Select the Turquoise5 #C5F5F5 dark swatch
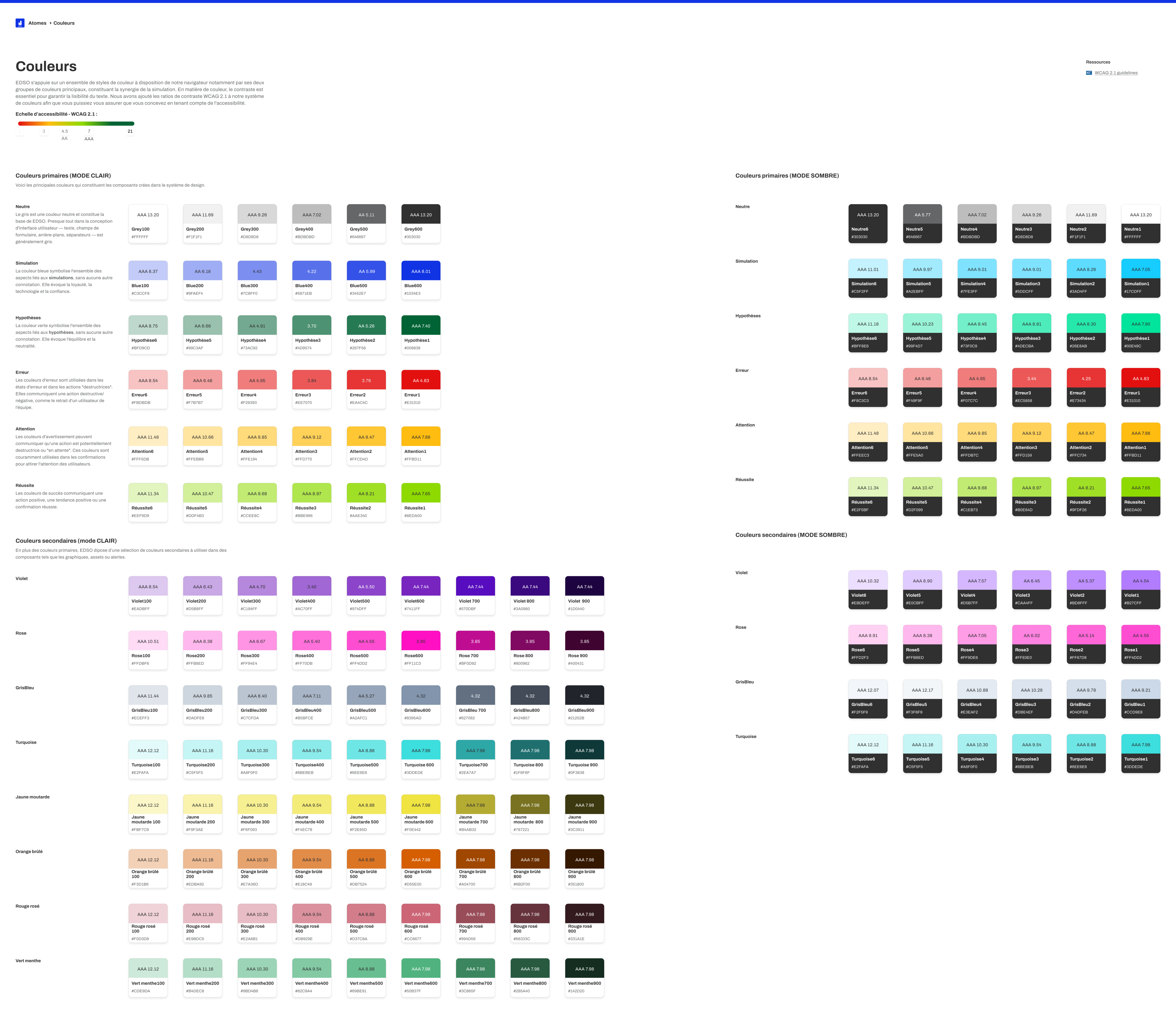This screenshot has height=1013, width=1176. [x=922, y=753]
